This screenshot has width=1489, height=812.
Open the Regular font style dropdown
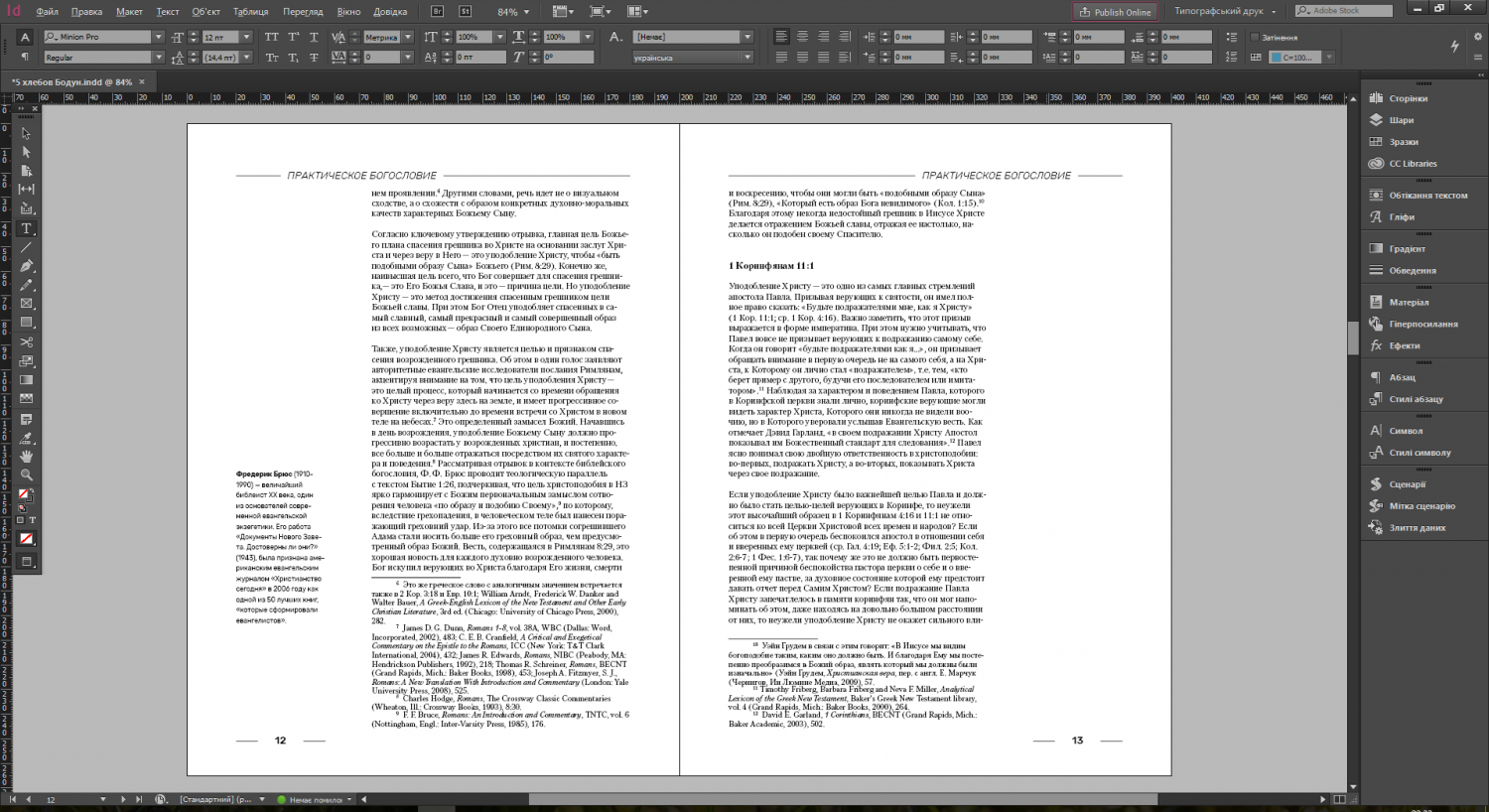point(158,58)
